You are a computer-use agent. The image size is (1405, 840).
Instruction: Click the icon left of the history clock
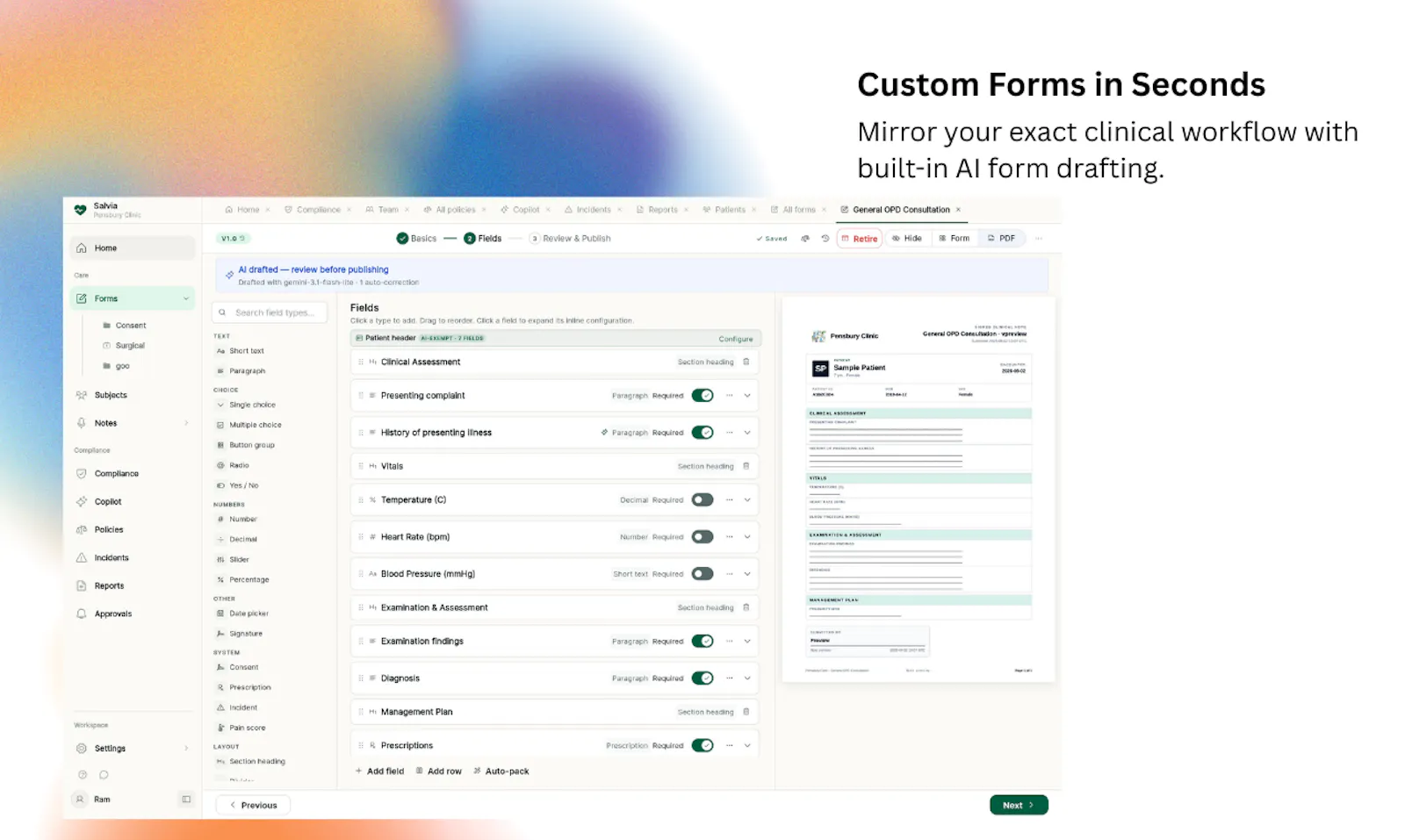click(x=805, y=239)
